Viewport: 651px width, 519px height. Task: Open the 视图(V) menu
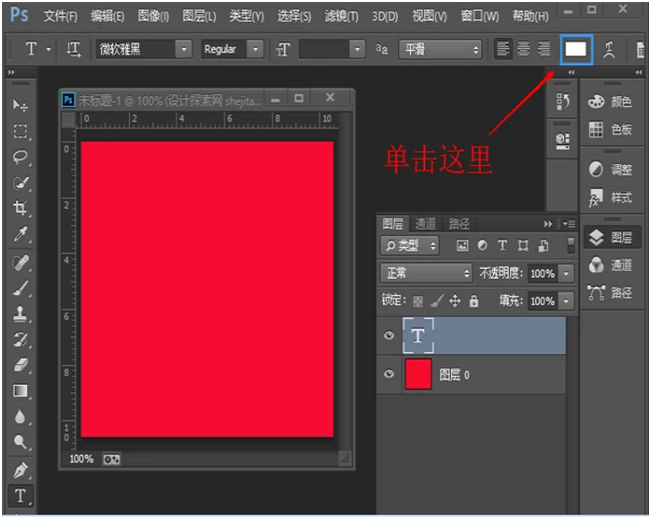(x=429, y=16)
